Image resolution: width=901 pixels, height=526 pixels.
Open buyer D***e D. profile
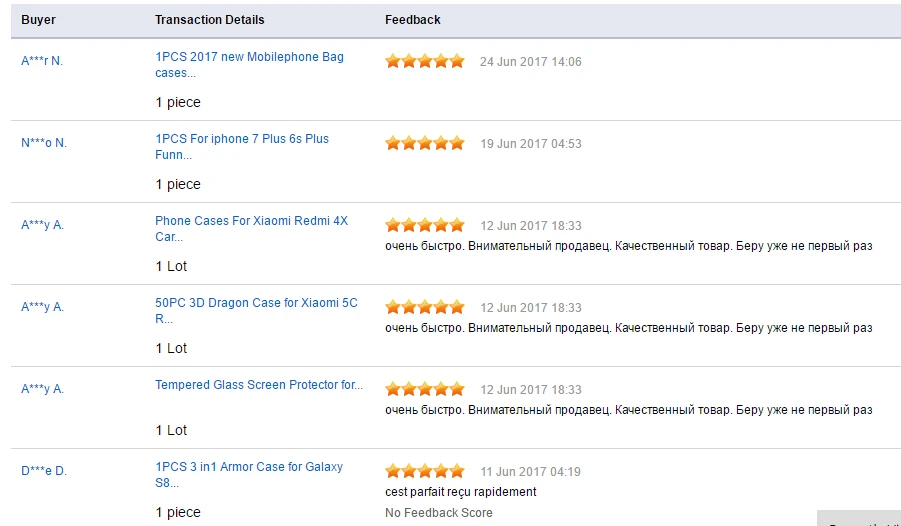44,471
